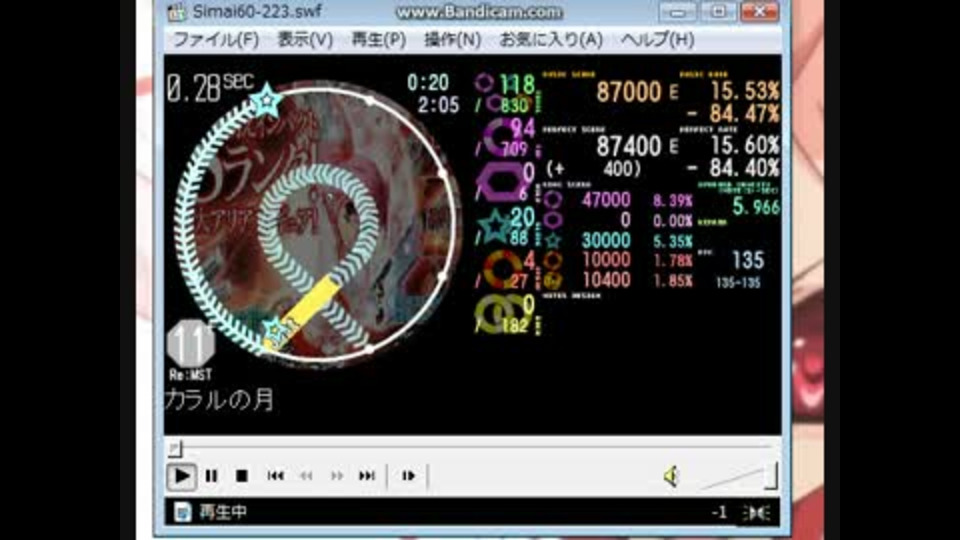Click the seek bar thumb
This screenshot has width=960, height=540.
click(176, 449)
